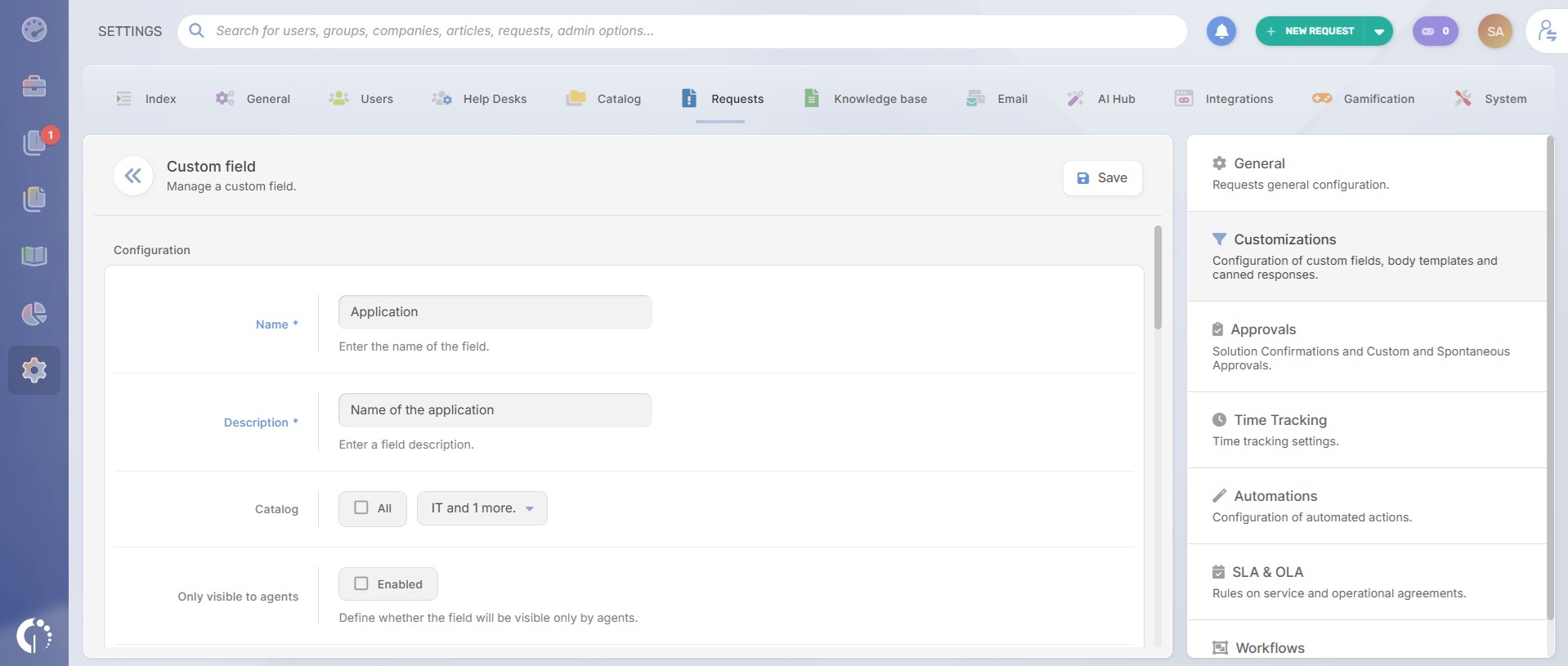This screenshot has height=666, width=1568.
Task: Open Approvals settings section
Action: pos(1367,346)
